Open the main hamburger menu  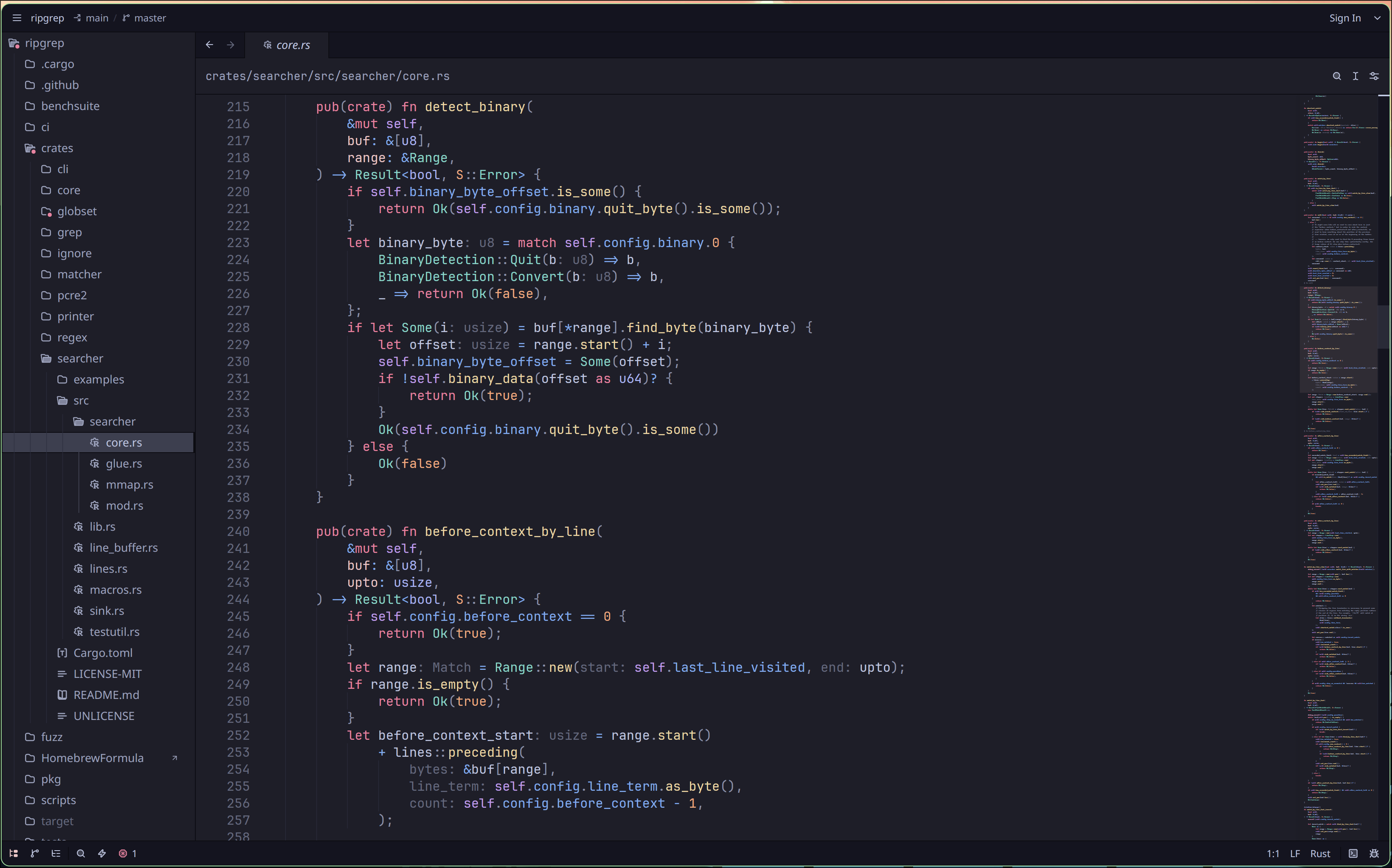pos(17,18)
